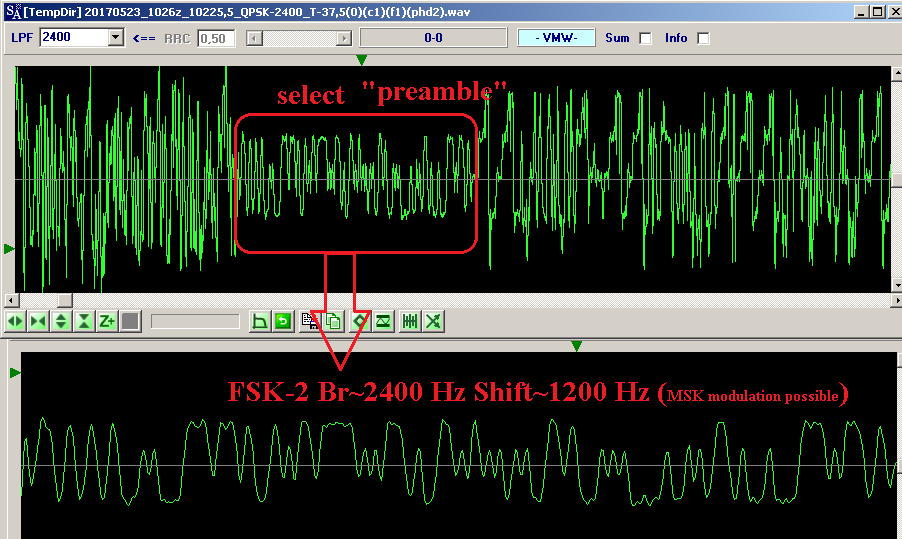Click the green top marker above upper waveform
The image size is (902, 539).
361,60
